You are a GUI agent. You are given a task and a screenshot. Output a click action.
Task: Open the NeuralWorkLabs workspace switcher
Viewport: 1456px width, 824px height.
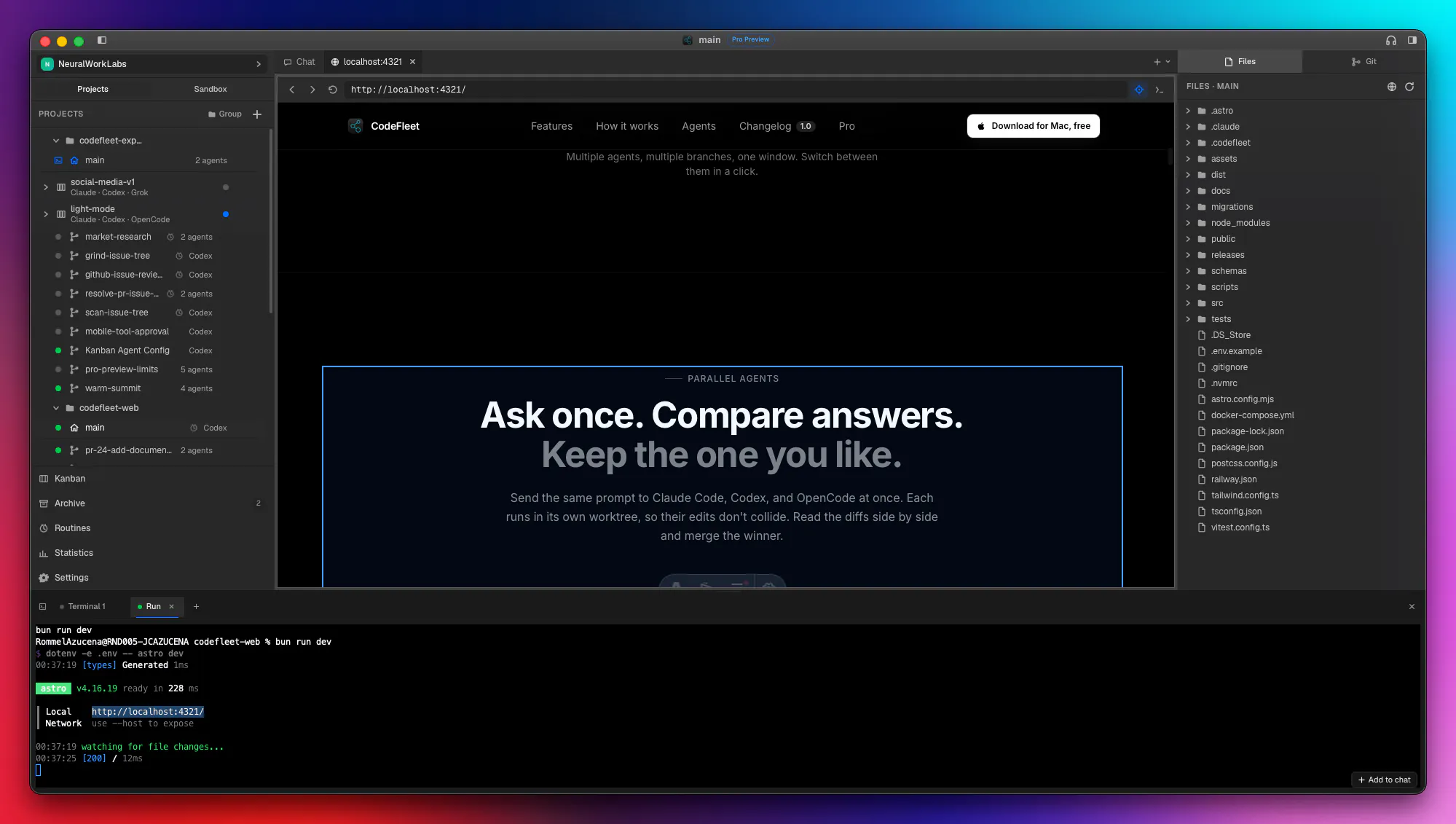(152, 64)
